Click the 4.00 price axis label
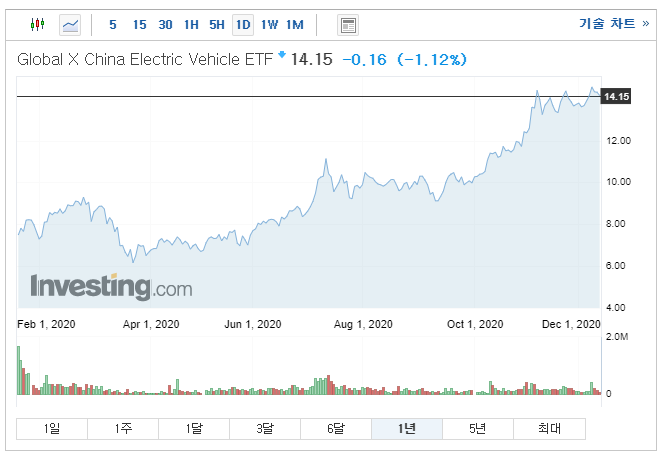Screen dimensions: 664x454 (616, 307)
